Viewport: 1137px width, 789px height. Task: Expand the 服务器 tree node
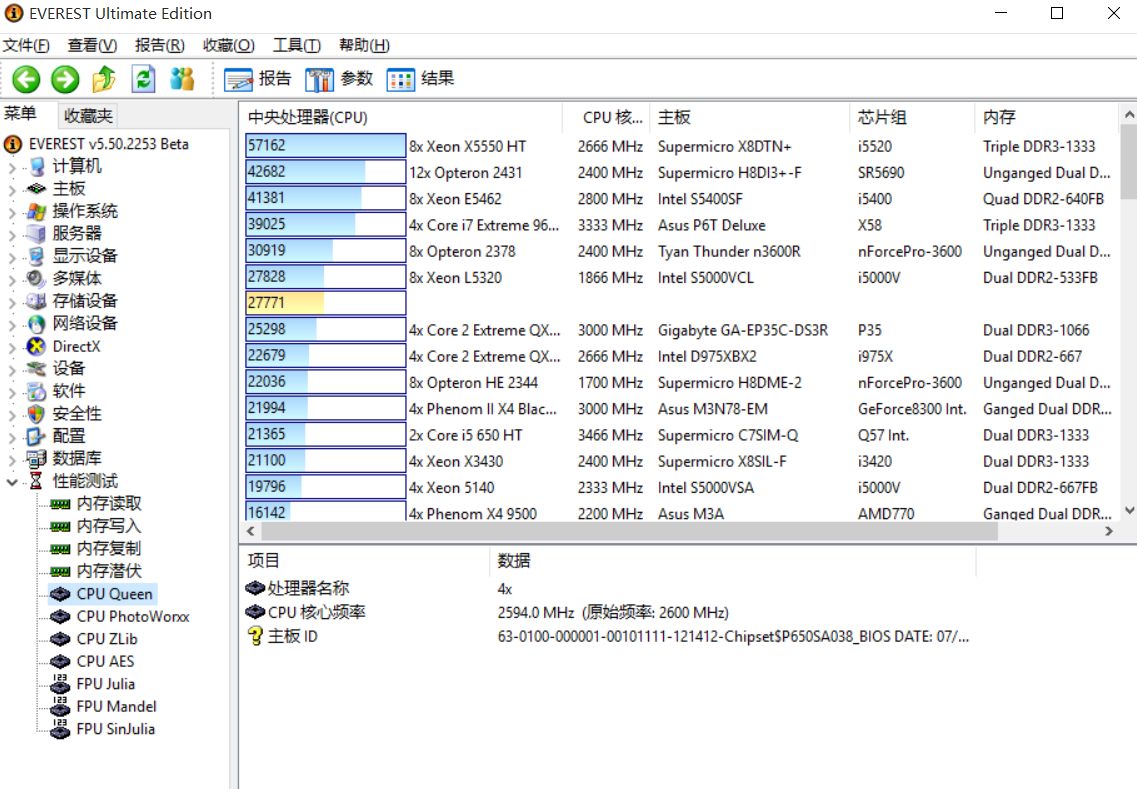pos(12,236)
